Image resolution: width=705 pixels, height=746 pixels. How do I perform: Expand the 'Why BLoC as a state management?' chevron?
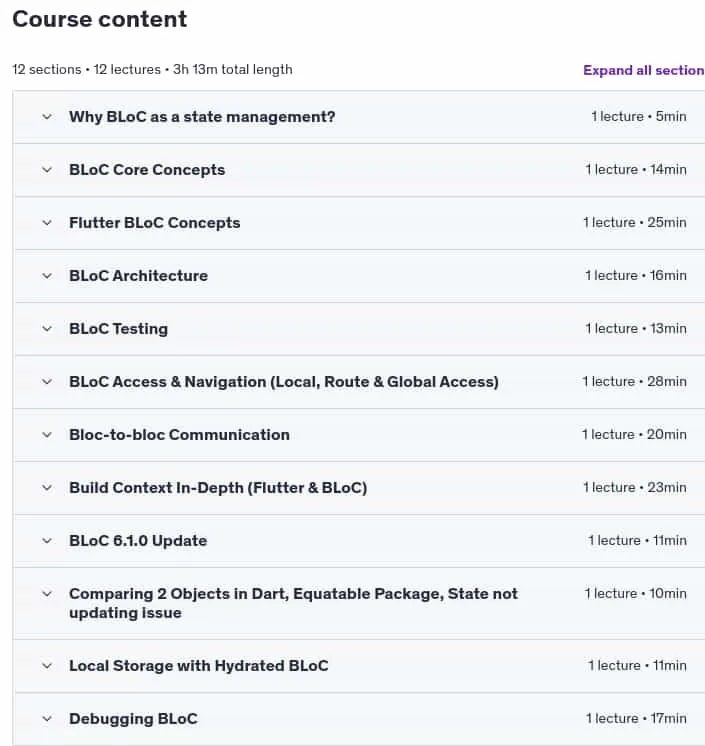[47, 117]
